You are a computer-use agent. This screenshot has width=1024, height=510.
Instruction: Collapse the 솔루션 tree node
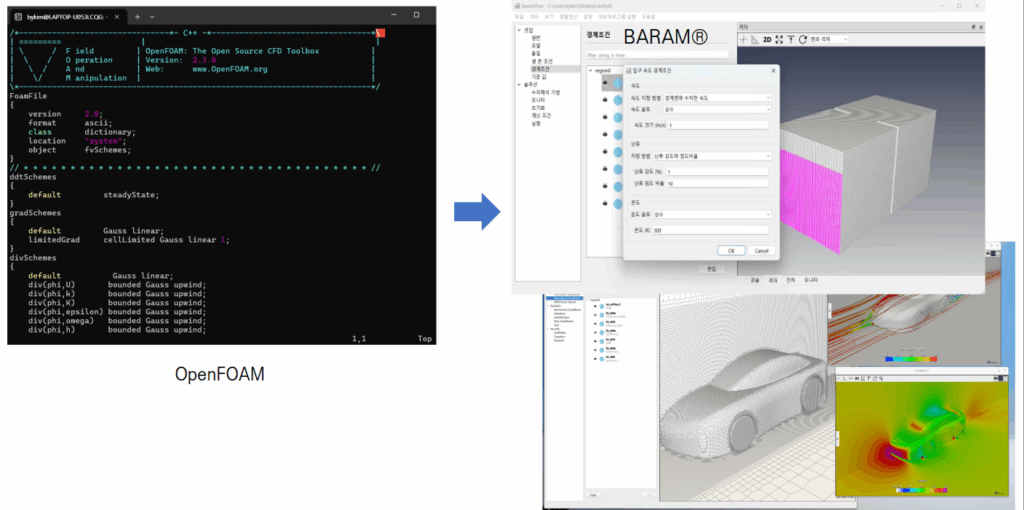coord(520,84)
